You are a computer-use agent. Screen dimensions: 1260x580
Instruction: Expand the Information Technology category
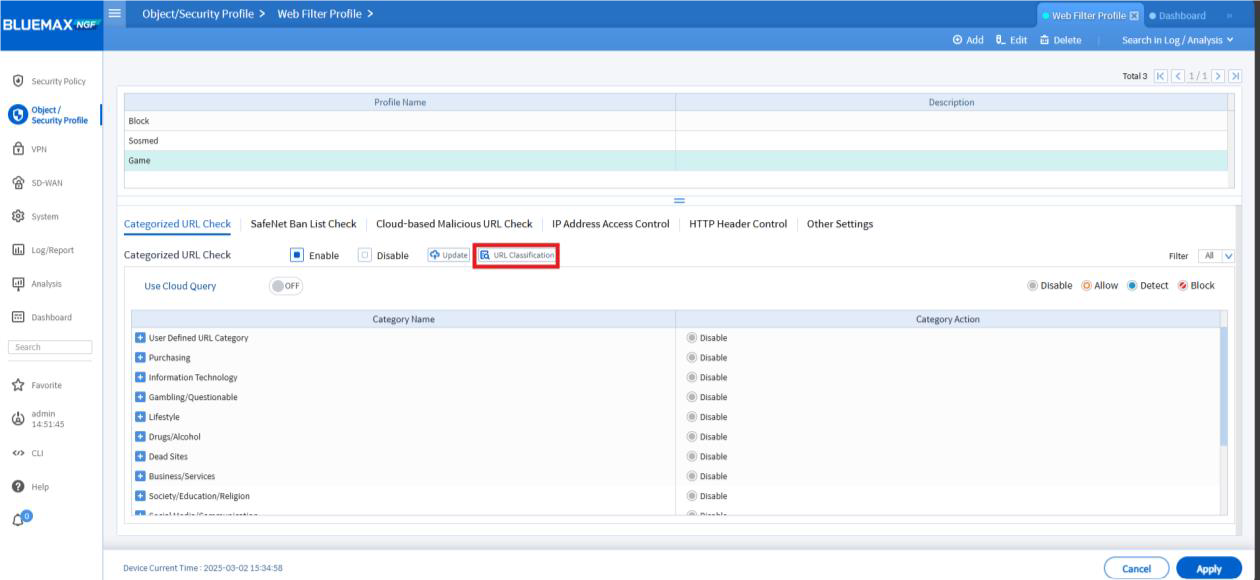click(x=140, y=378)
